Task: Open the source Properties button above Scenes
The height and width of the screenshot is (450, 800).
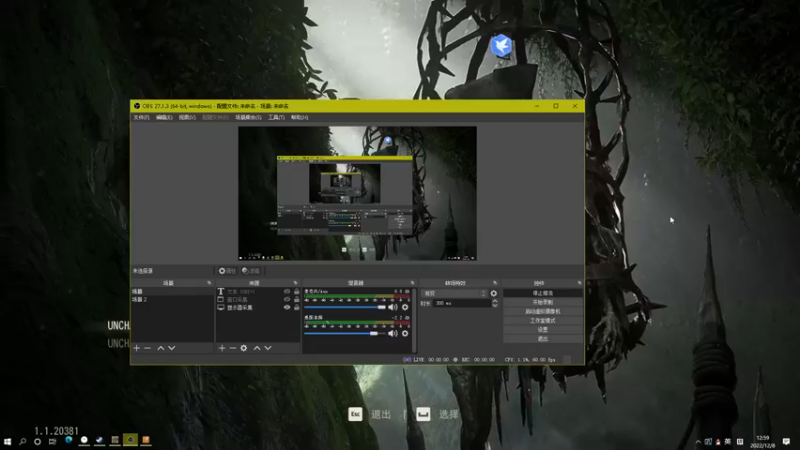Action: (228, 271)
